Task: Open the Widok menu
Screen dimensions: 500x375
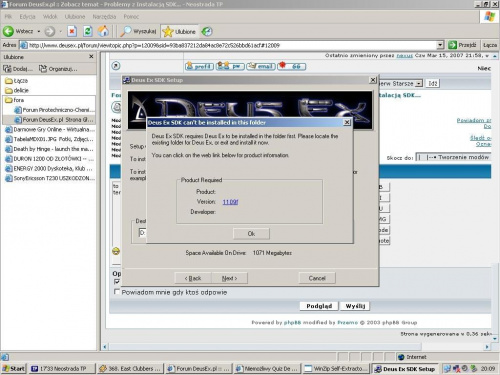Action: coord(50,17)
